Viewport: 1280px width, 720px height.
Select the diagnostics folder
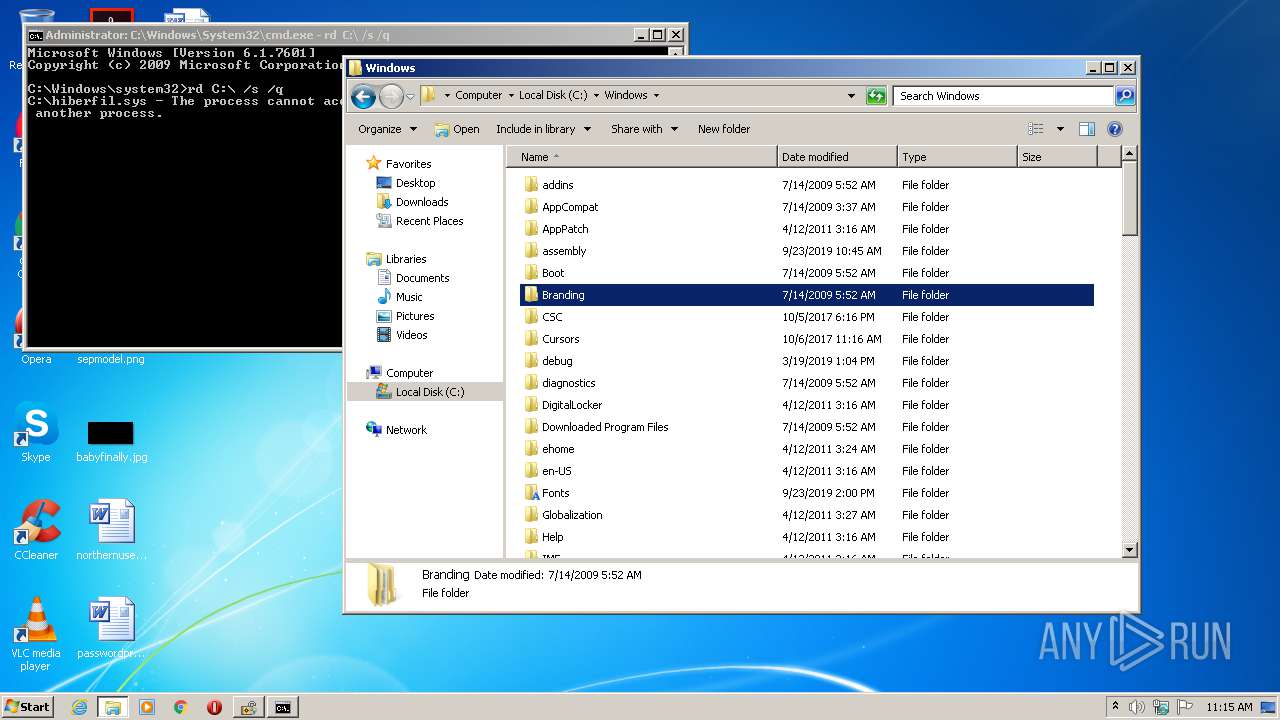pyautogui.click(x=568, y=383)
